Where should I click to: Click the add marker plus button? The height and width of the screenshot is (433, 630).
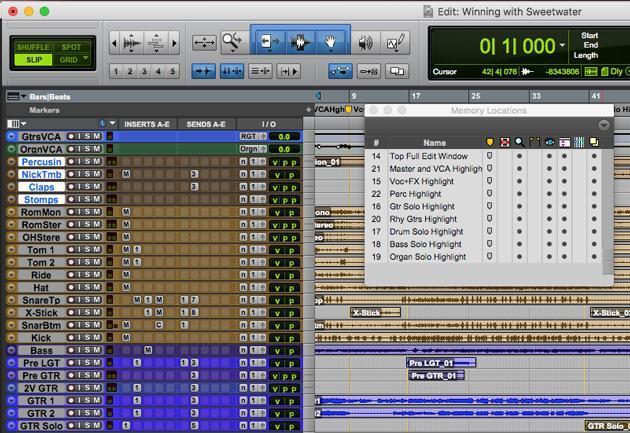[x=308, y=110]
